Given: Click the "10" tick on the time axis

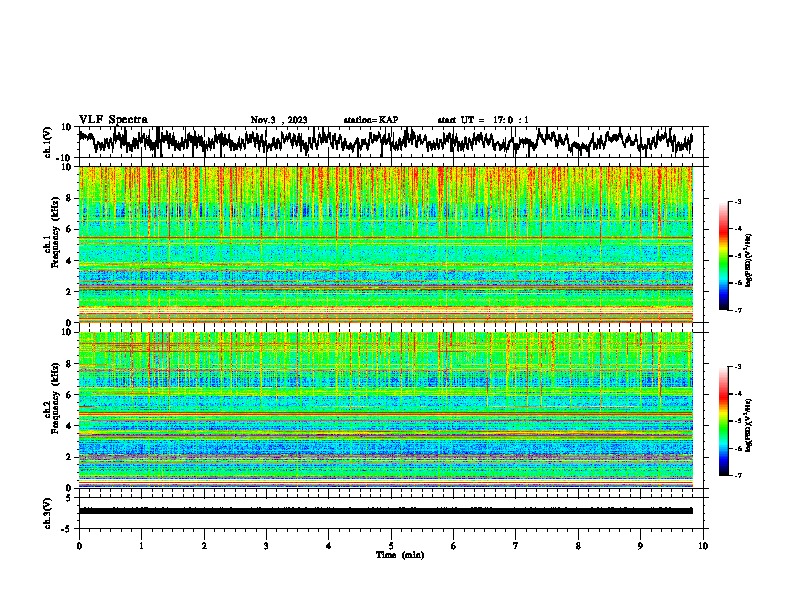Looking at the screenshot, I should click(x=703, y=546).
